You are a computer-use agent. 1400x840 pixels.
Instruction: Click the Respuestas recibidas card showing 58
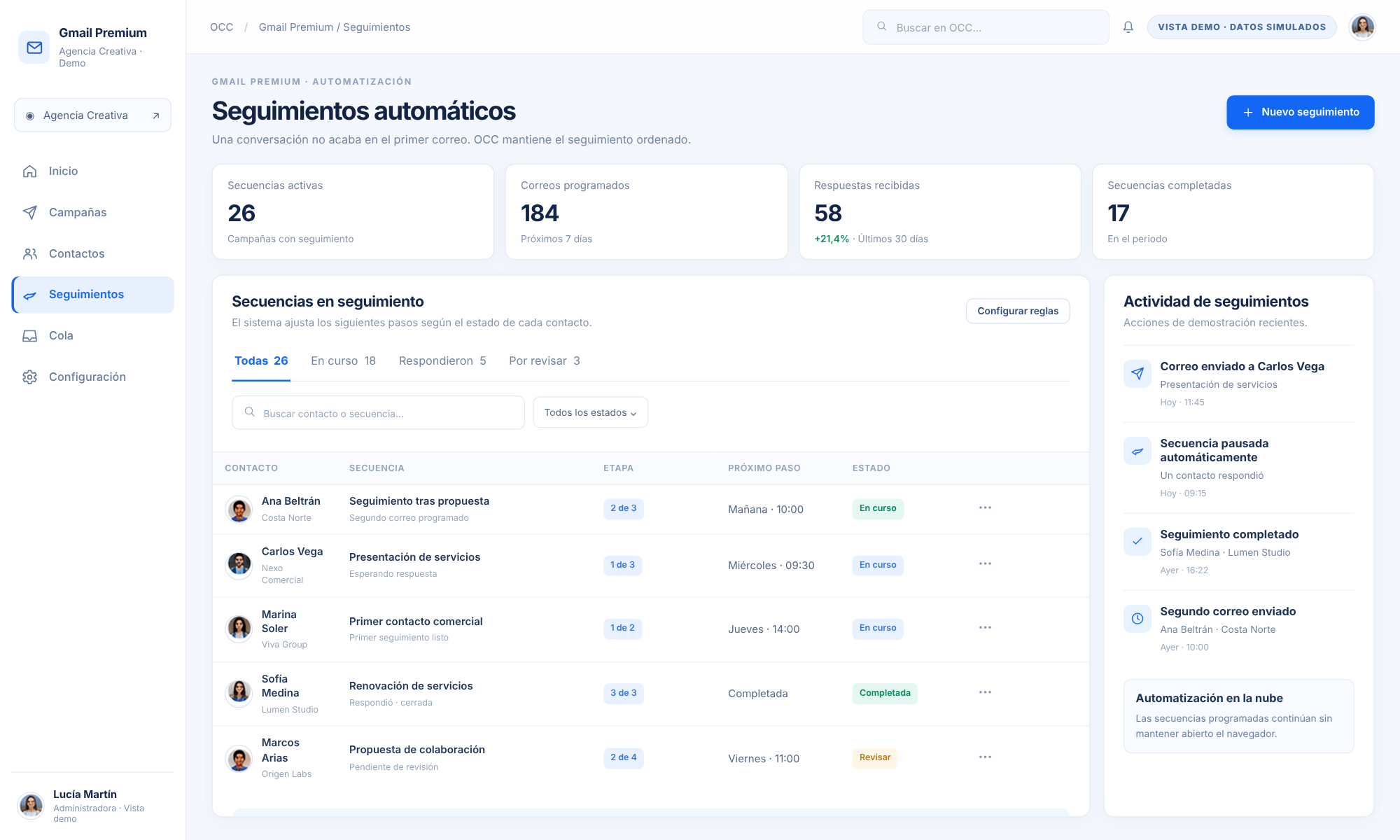point(939,212)
